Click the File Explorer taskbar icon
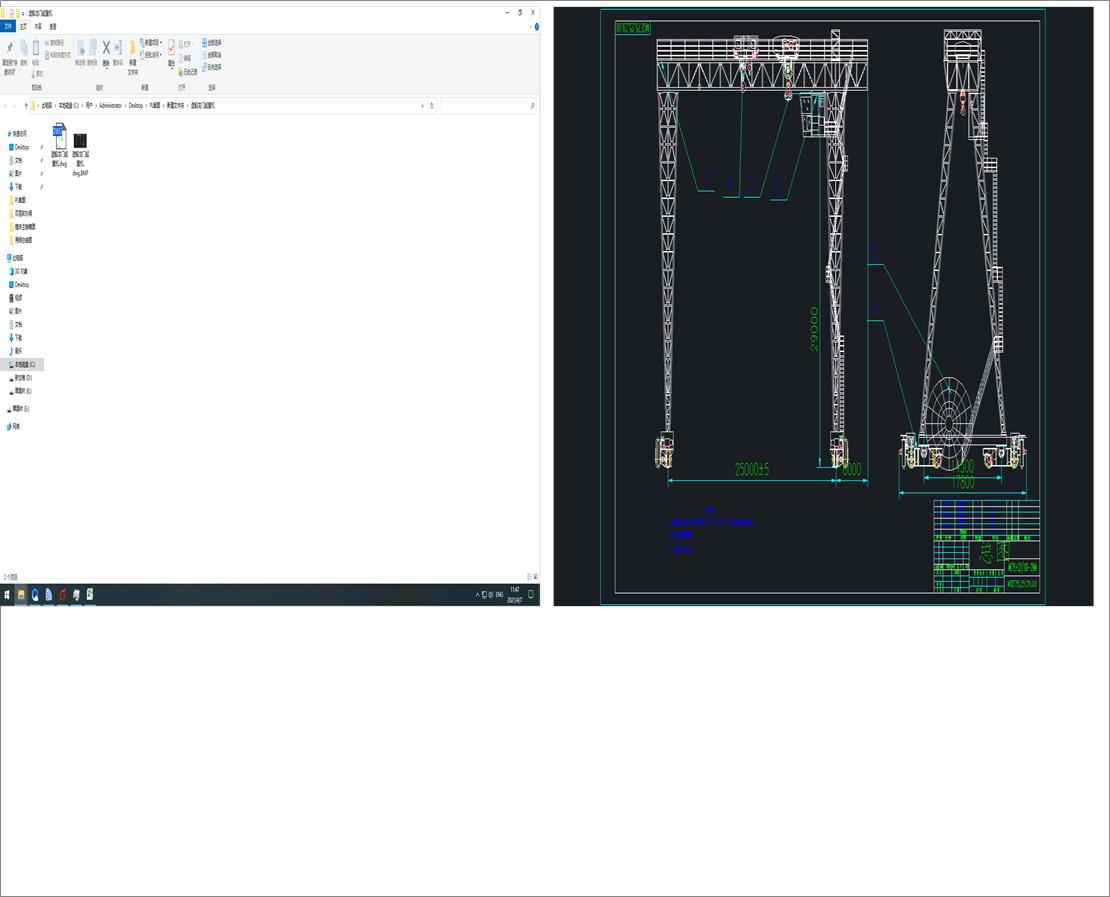1110x897 pixels. click(21, 595)
